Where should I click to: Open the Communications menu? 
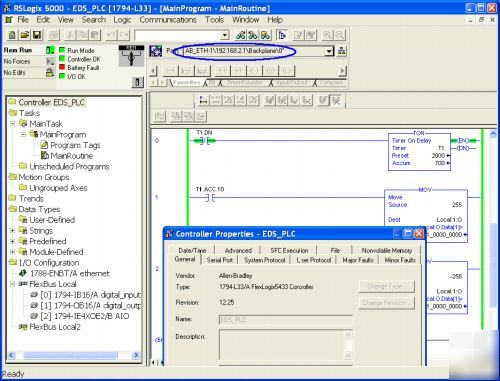click(x=168, y=20)
